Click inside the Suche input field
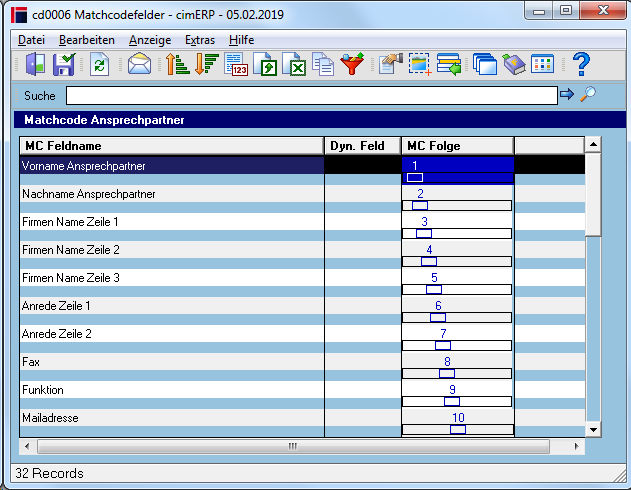Screen dimensions: 631x490 click(312, 95)
